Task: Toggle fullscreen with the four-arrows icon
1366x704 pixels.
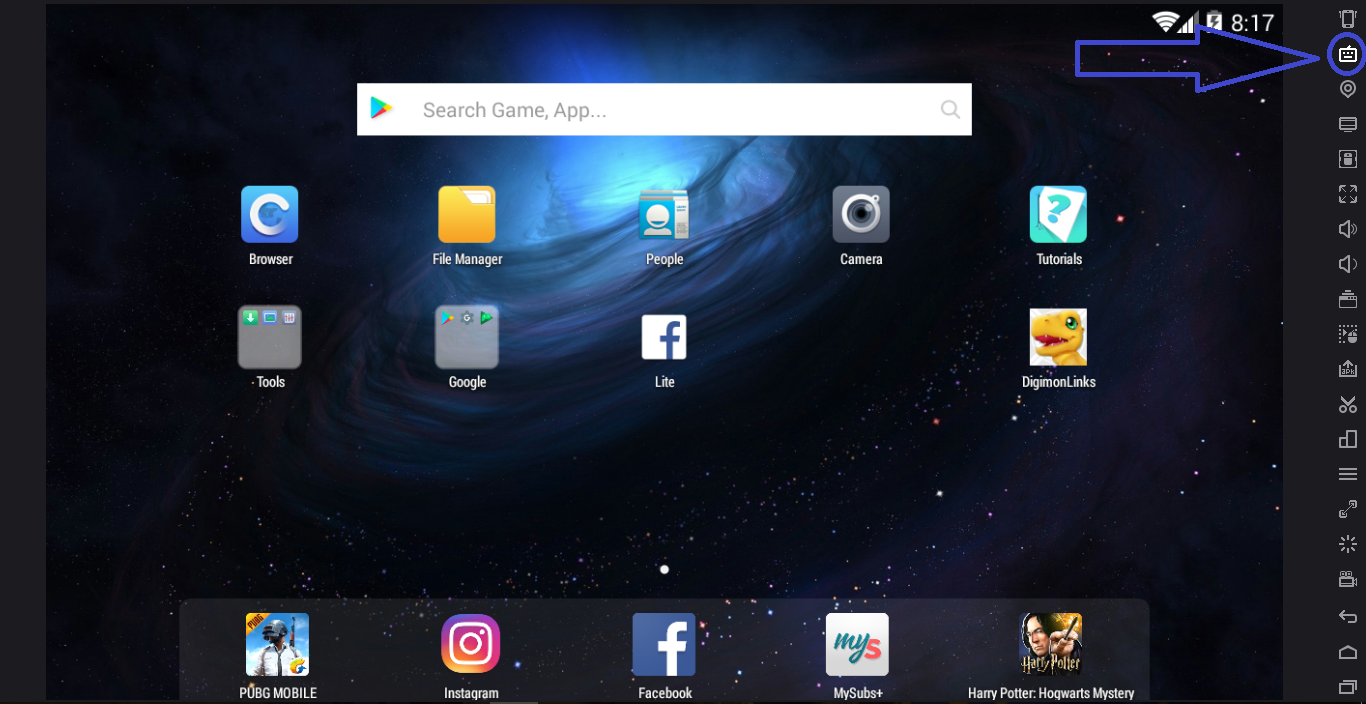Action: (1348, 194)
